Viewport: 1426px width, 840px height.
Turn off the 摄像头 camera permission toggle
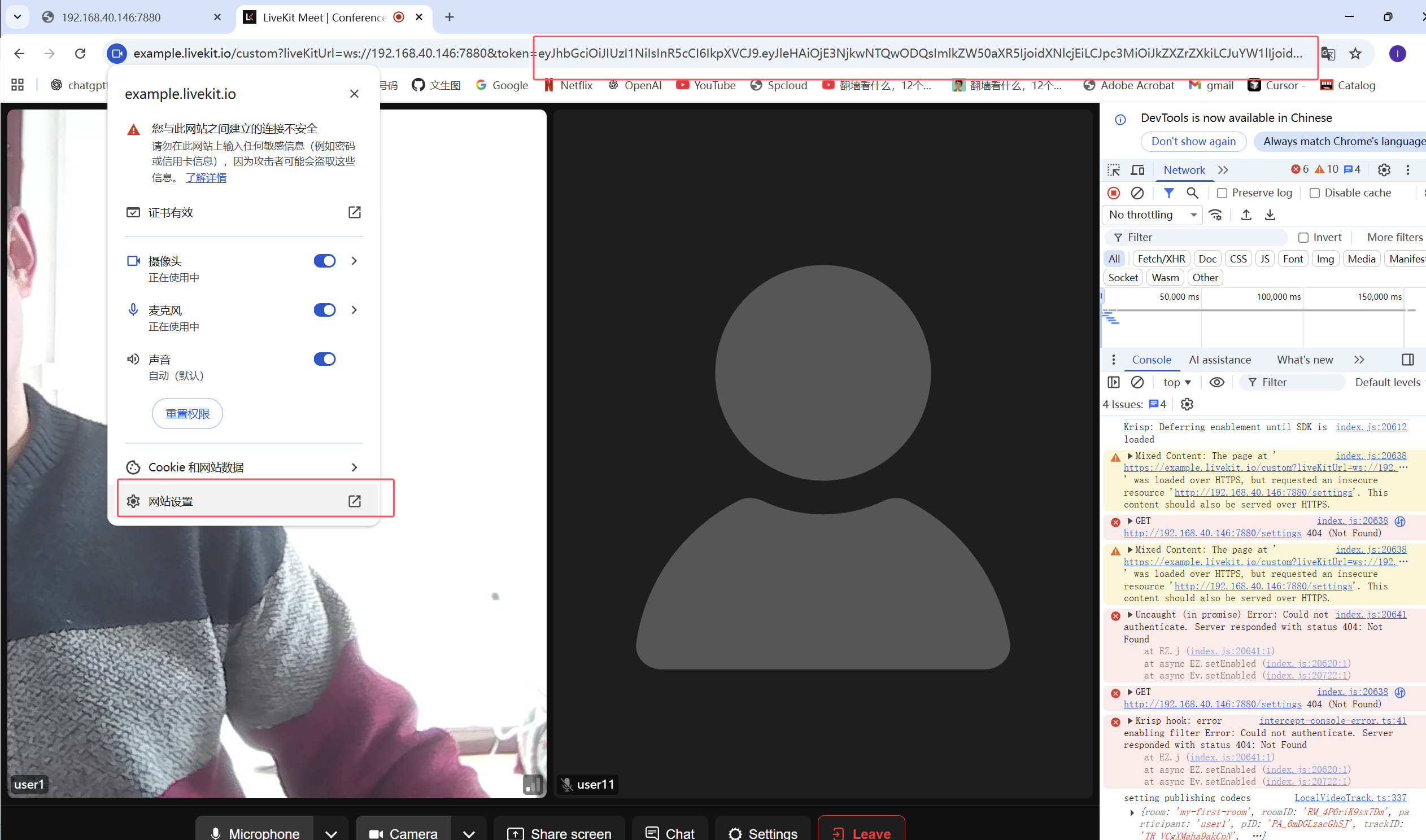[x=324, y=261]
